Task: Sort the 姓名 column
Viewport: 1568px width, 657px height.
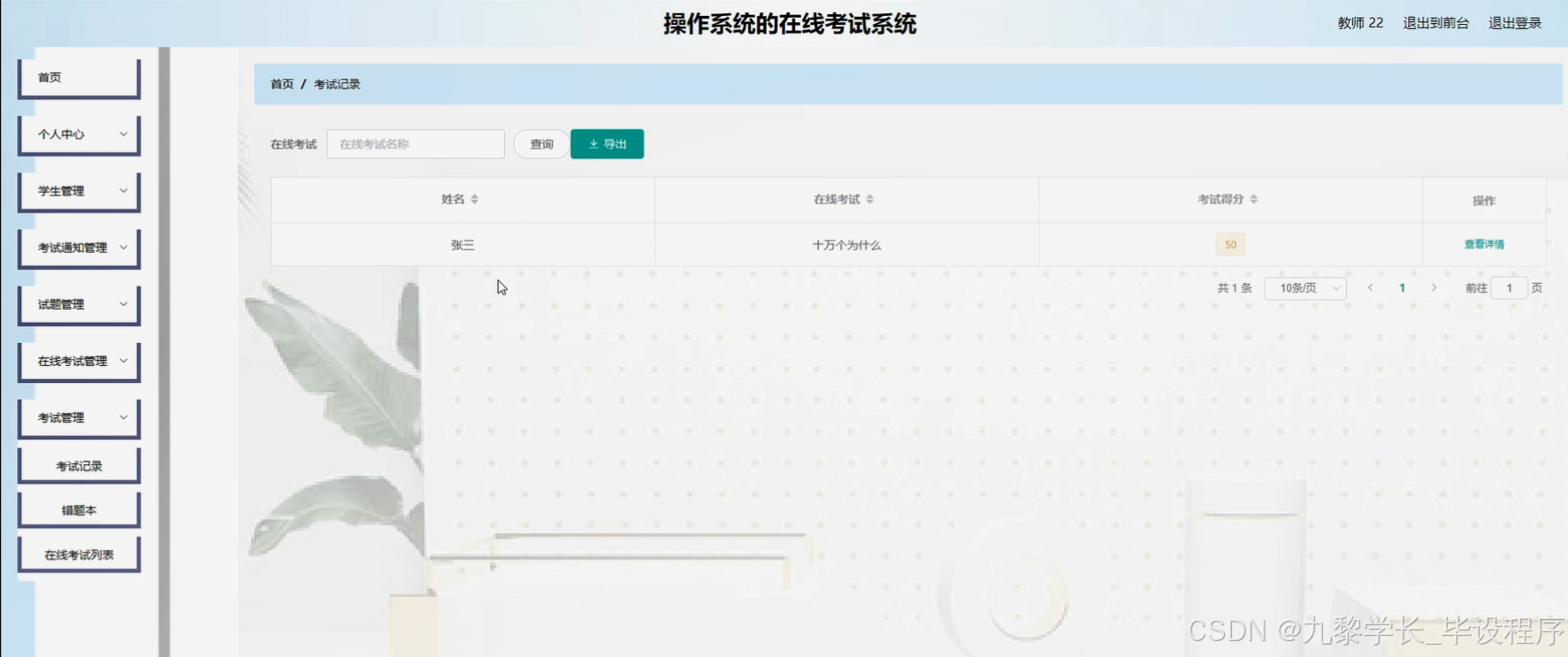Action: tap(475, 200)
